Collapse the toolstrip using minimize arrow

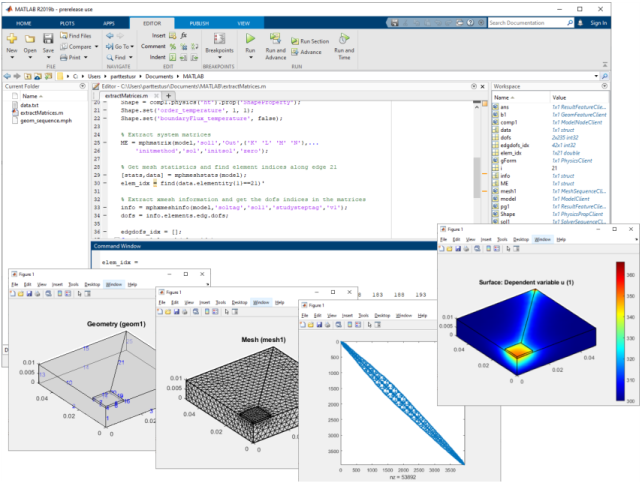605,65
